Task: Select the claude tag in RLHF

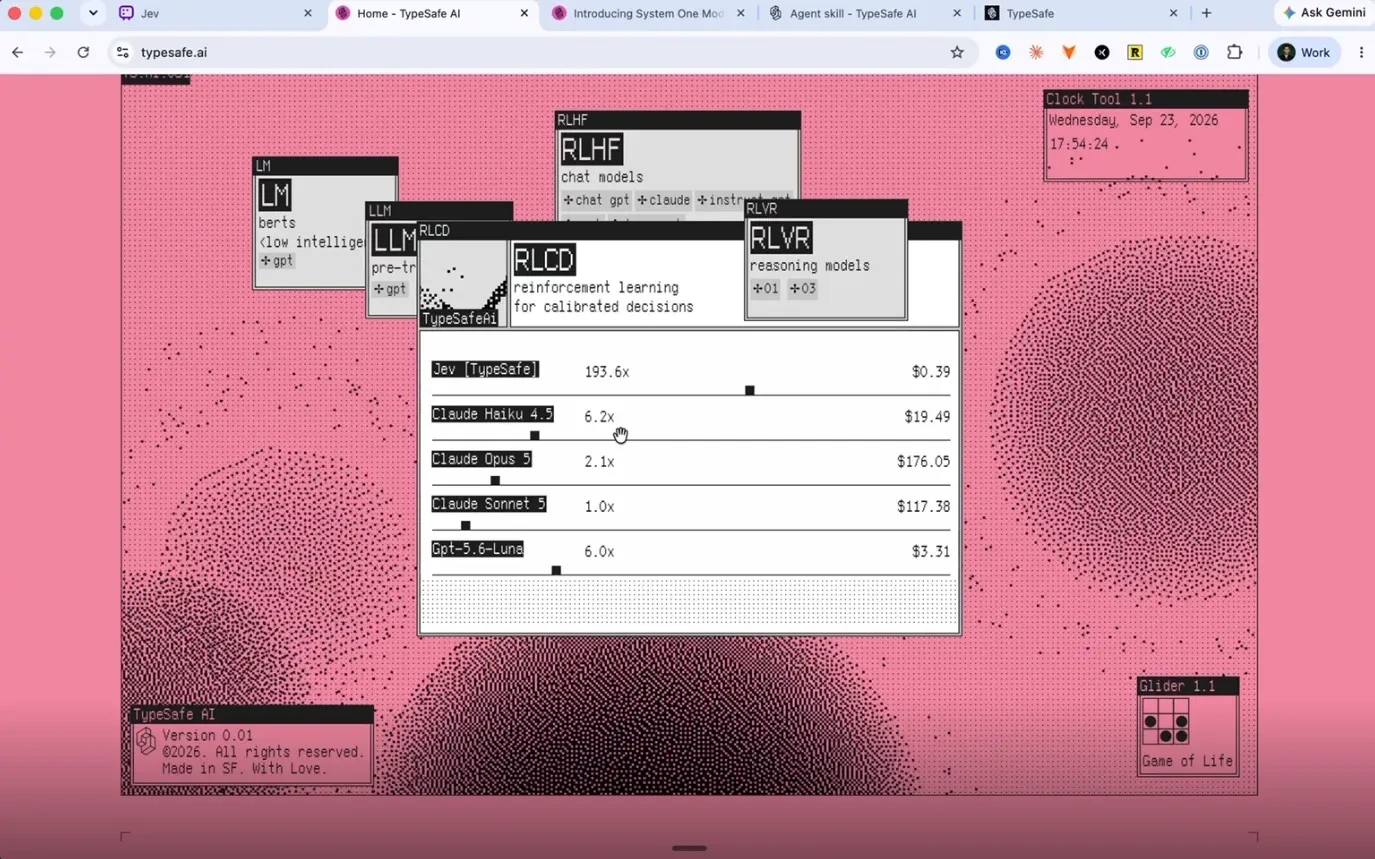Action: 664,200
